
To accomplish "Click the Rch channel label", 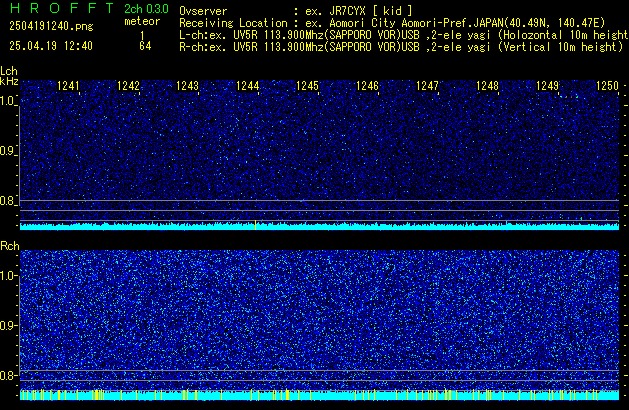I will click(x=10, y=246).
